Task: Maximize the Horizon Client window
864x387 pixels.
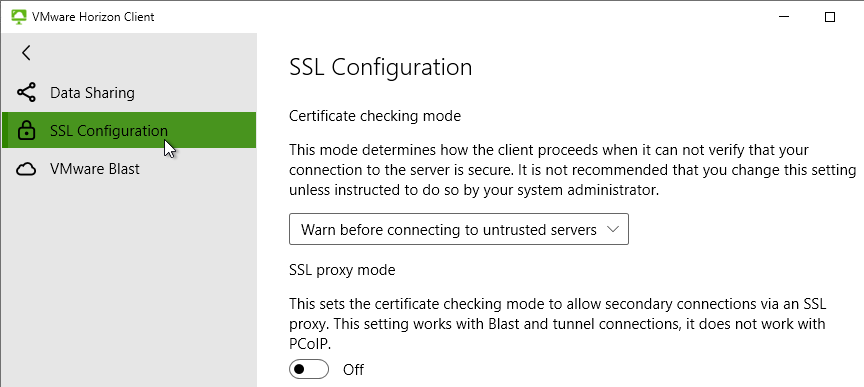Action: tap(829, 17)
